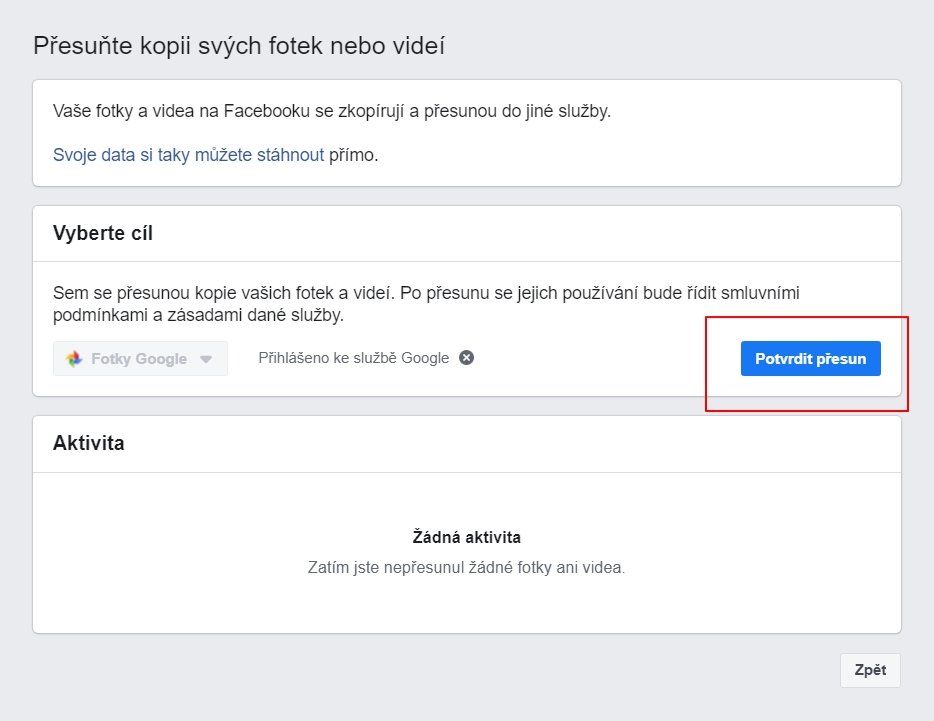934x721 pixels.
Task: Click the word videí in the page title
Action: pyautogui.click(x=420, y=45)
